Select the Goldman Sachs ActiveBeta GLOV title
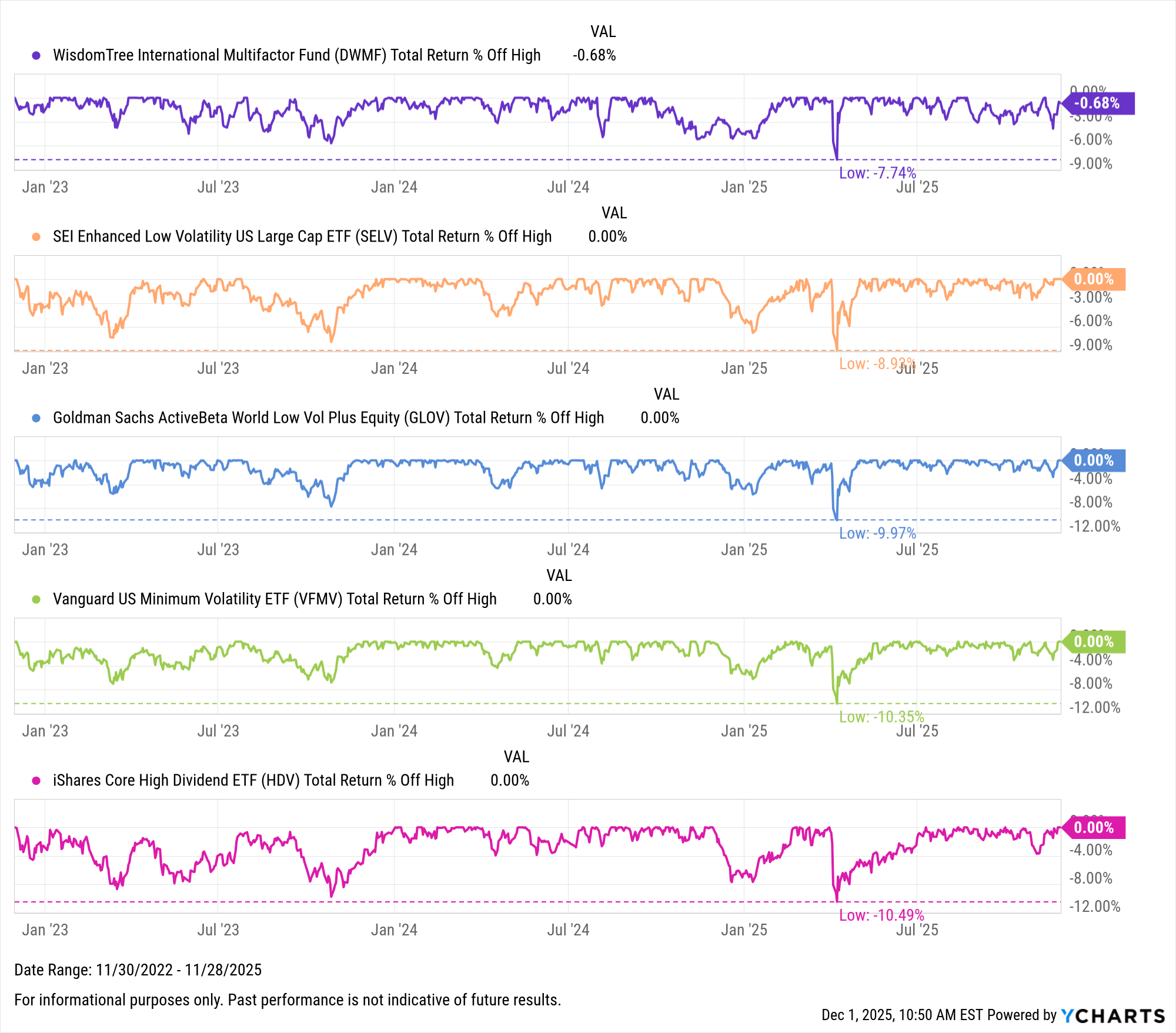 (328, 418)
